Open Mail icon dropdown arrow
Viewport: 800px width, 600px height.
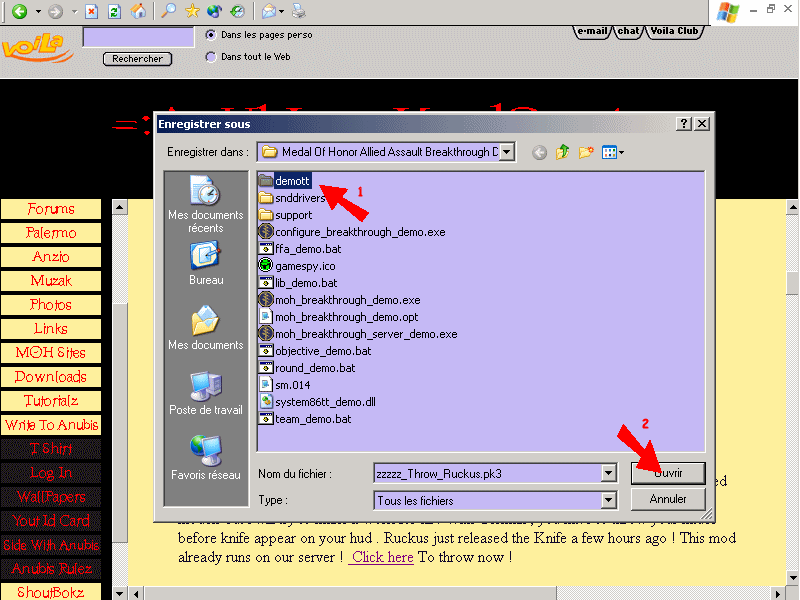[x=282, y=11]
